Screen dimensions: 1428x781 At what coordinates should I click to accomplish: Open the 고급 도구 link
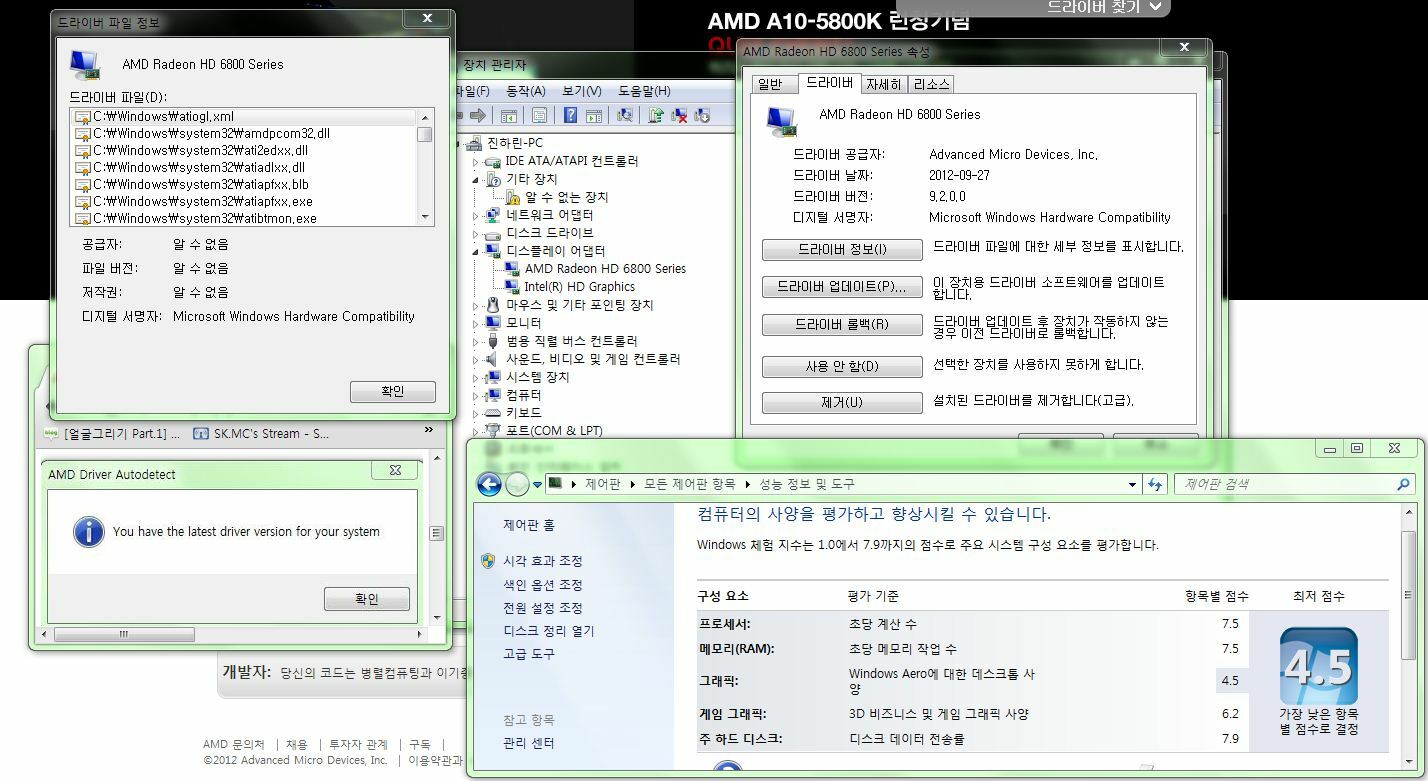pyautogui.click(x=528, y=654)
